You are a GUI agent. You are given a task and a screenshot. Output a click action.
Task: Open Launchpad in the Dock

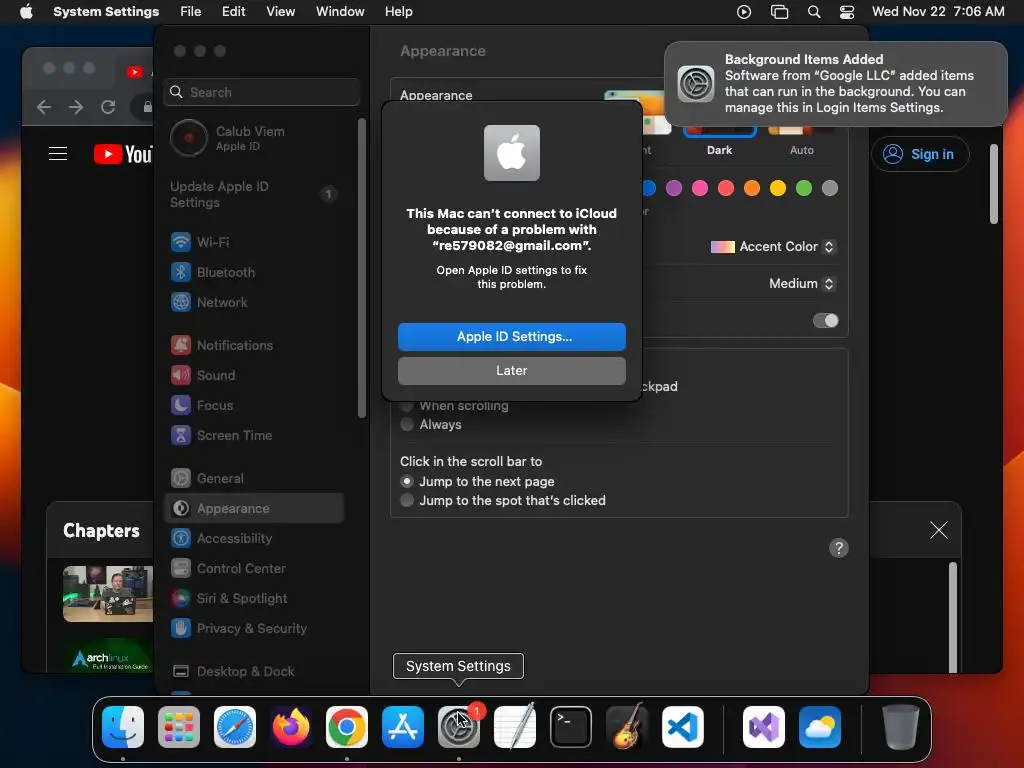point(179,727)
